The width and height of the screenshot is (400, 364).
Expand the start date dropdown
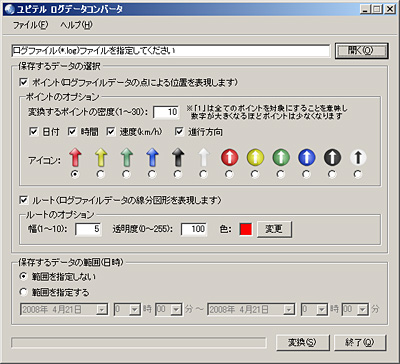coord(100,309)
